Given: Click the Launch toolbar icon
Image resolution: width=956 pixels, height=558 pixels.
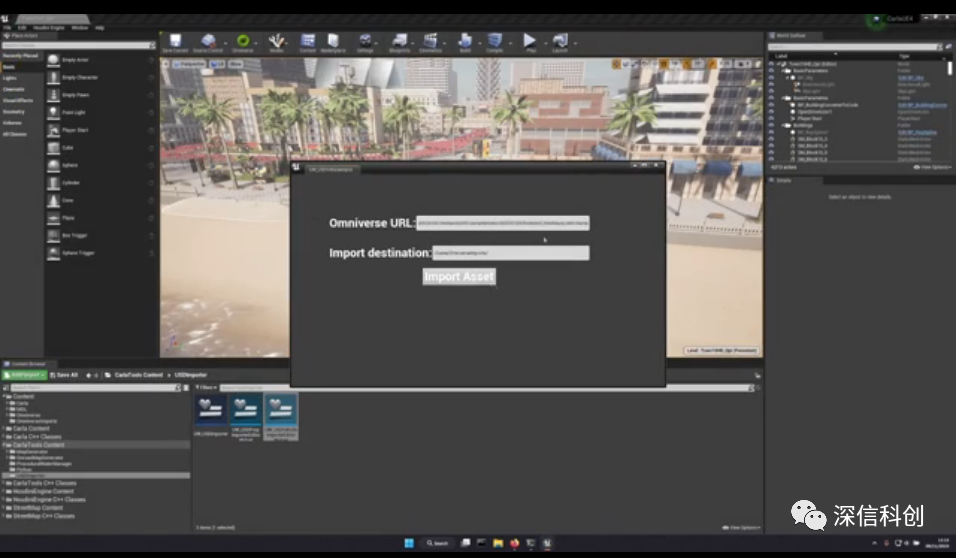Looking at the screenshot, I should 560,41.
